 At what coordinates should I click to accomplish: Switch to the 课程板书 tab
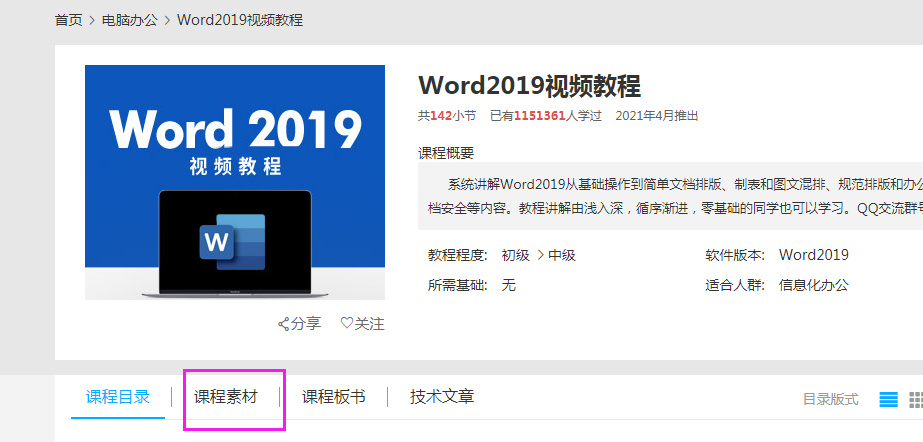click(x=334, y=397)
